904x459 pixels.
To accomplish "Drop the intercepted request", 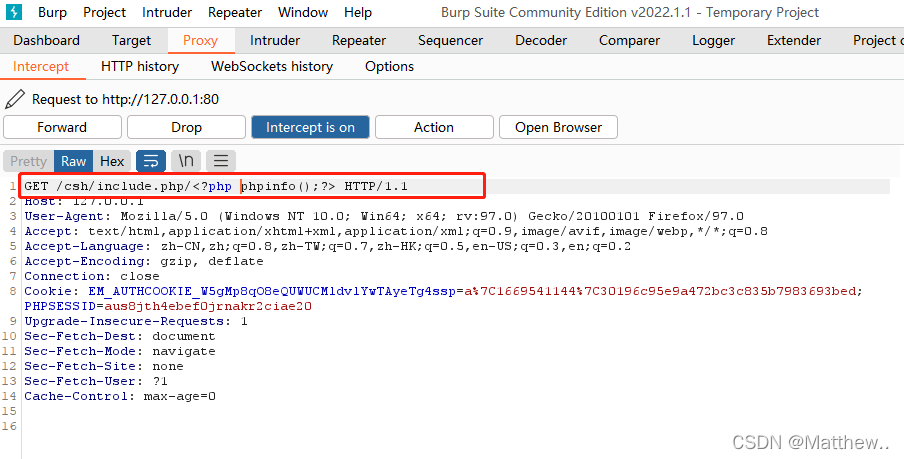I will point(186,127).
